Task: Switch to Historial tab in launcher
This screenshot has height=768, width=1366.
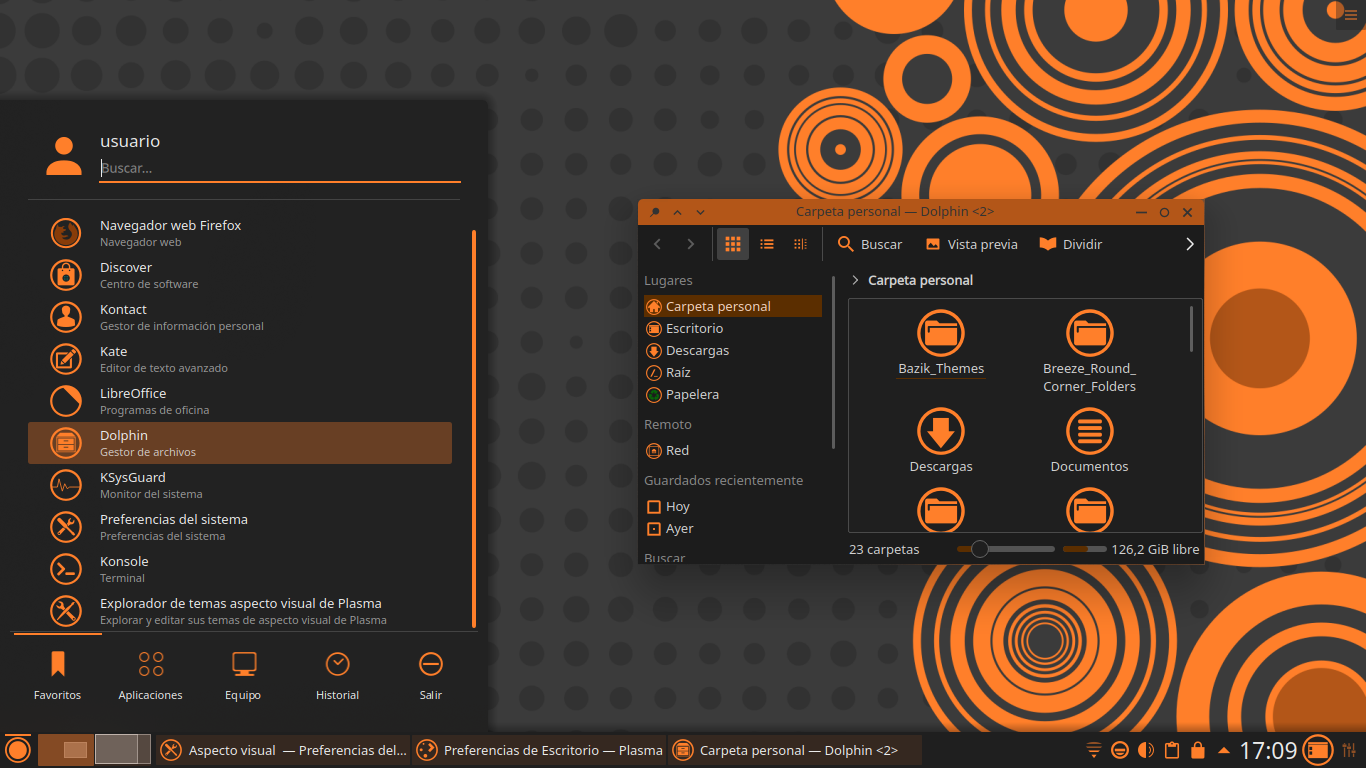Action: tap(338, 675)
